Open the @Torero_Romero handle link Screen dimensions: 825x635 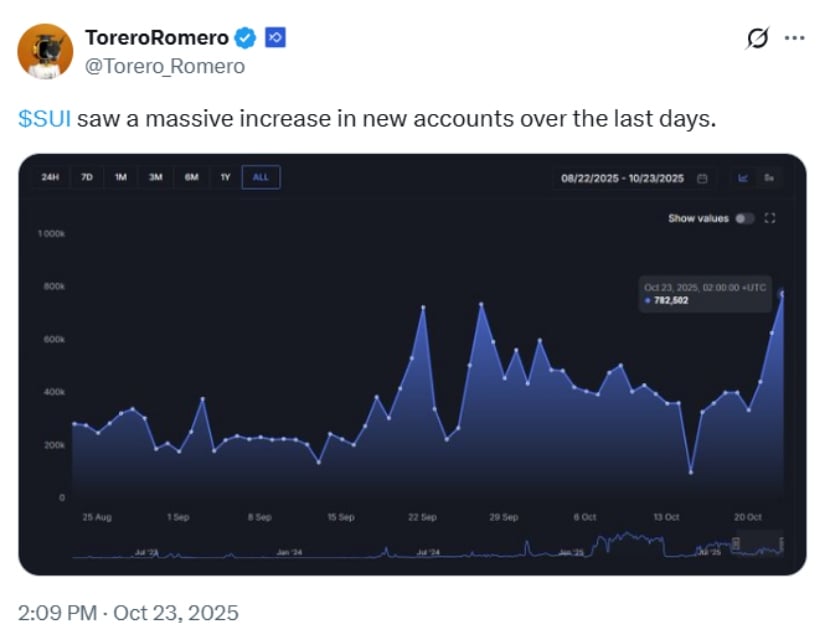(x=165, y=66)
